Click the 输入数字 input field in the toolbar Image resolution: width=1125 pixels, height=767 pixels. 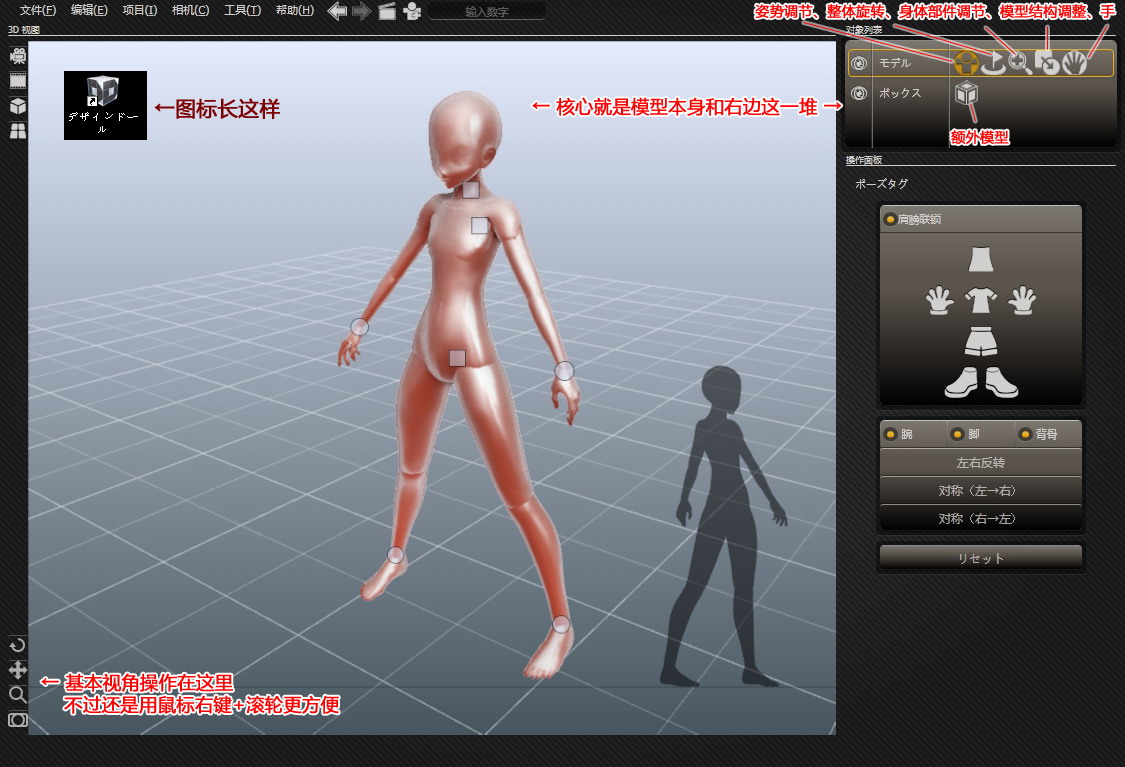[488, 11]
